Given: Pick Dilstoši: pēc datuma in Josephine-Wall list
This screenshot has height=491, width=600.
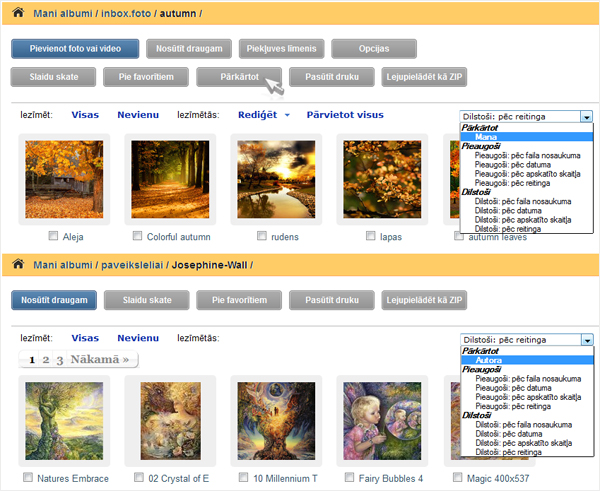Looking at the screenshot, I should [527, 434].
